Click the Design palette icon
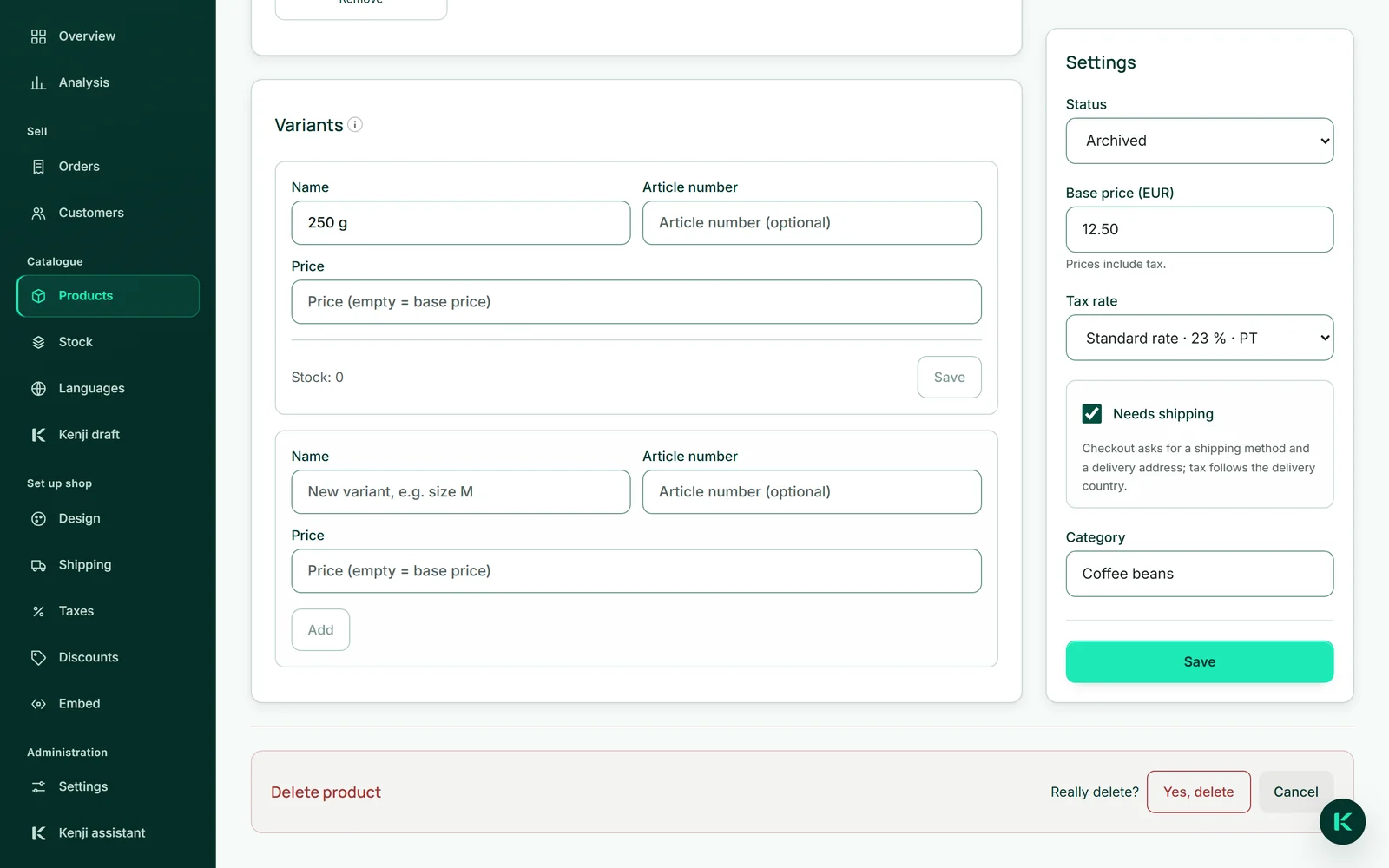 pos(38,518)
